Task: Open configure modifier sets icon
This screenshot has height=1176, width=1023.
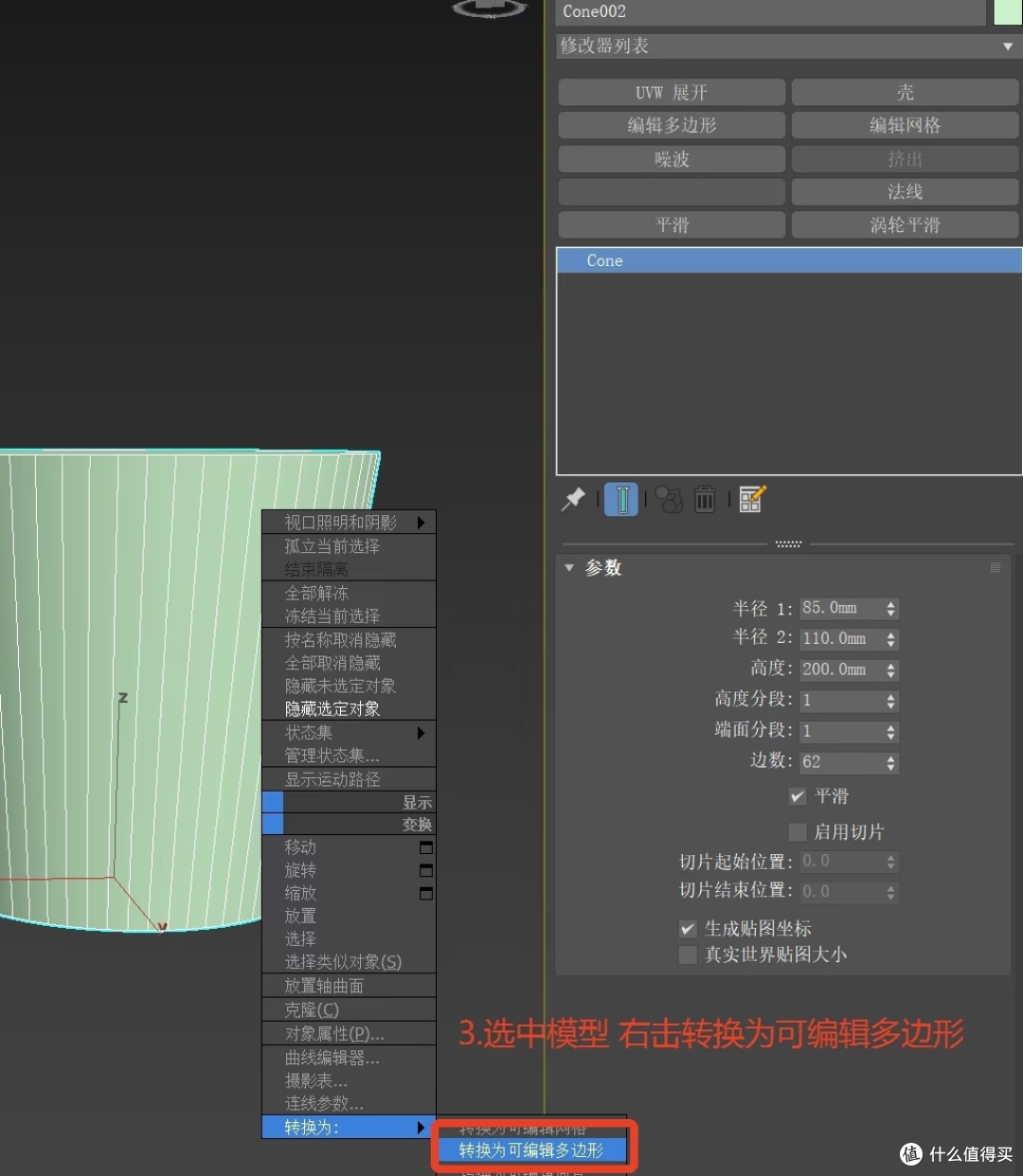Action: (x=752, y=499)
